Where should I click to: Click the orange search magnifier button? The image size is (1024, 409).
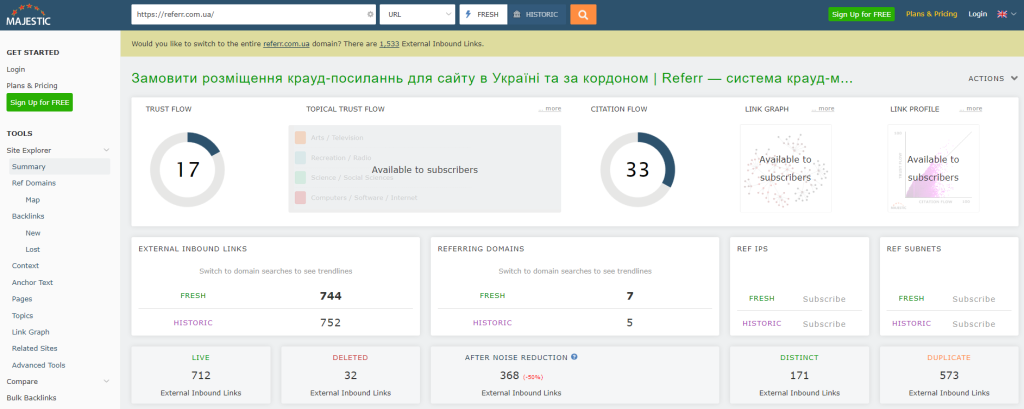click(583, 14)
